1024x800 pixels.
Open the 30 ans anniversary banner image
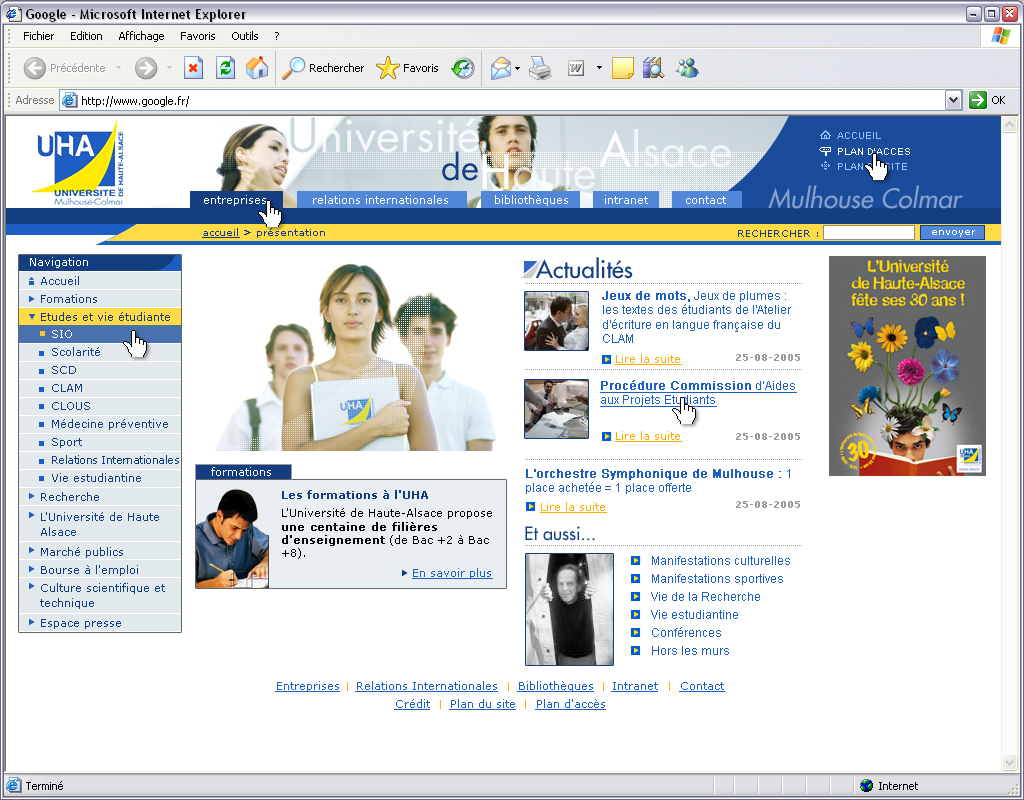[x=907, y=365]
